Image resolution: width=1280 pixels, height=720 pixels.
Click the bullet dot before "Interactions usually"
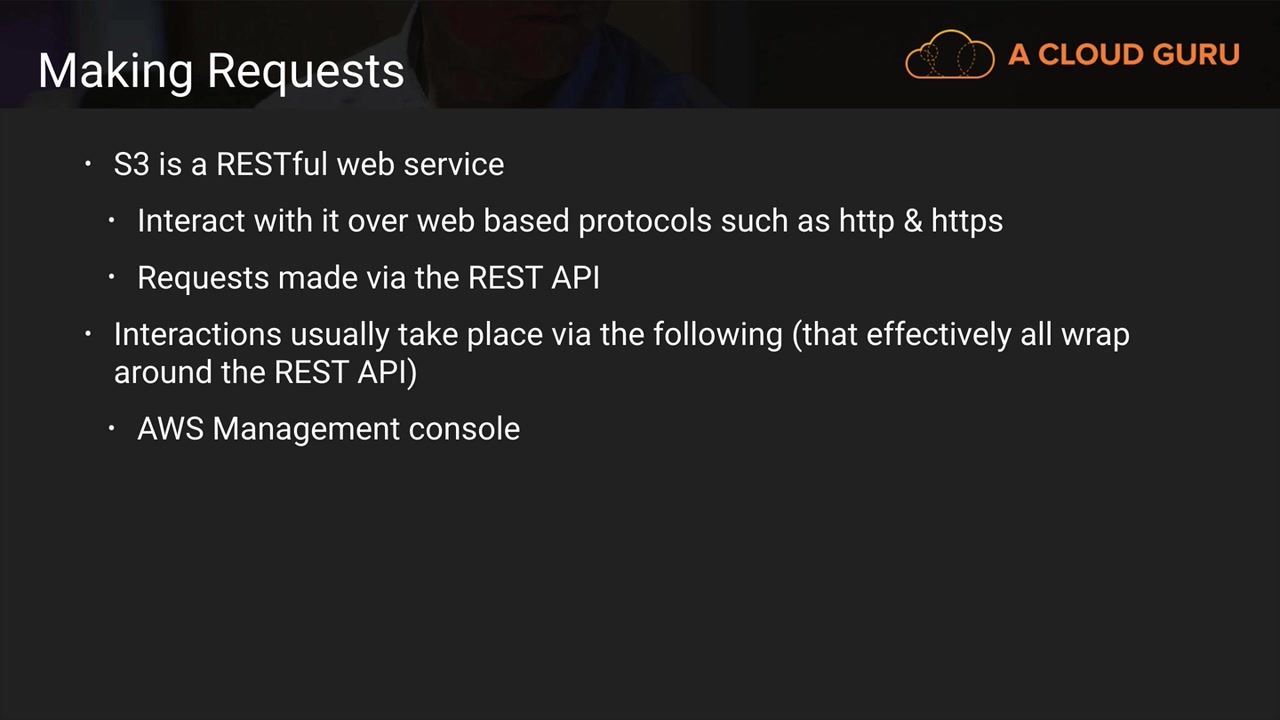coord(89,333)
